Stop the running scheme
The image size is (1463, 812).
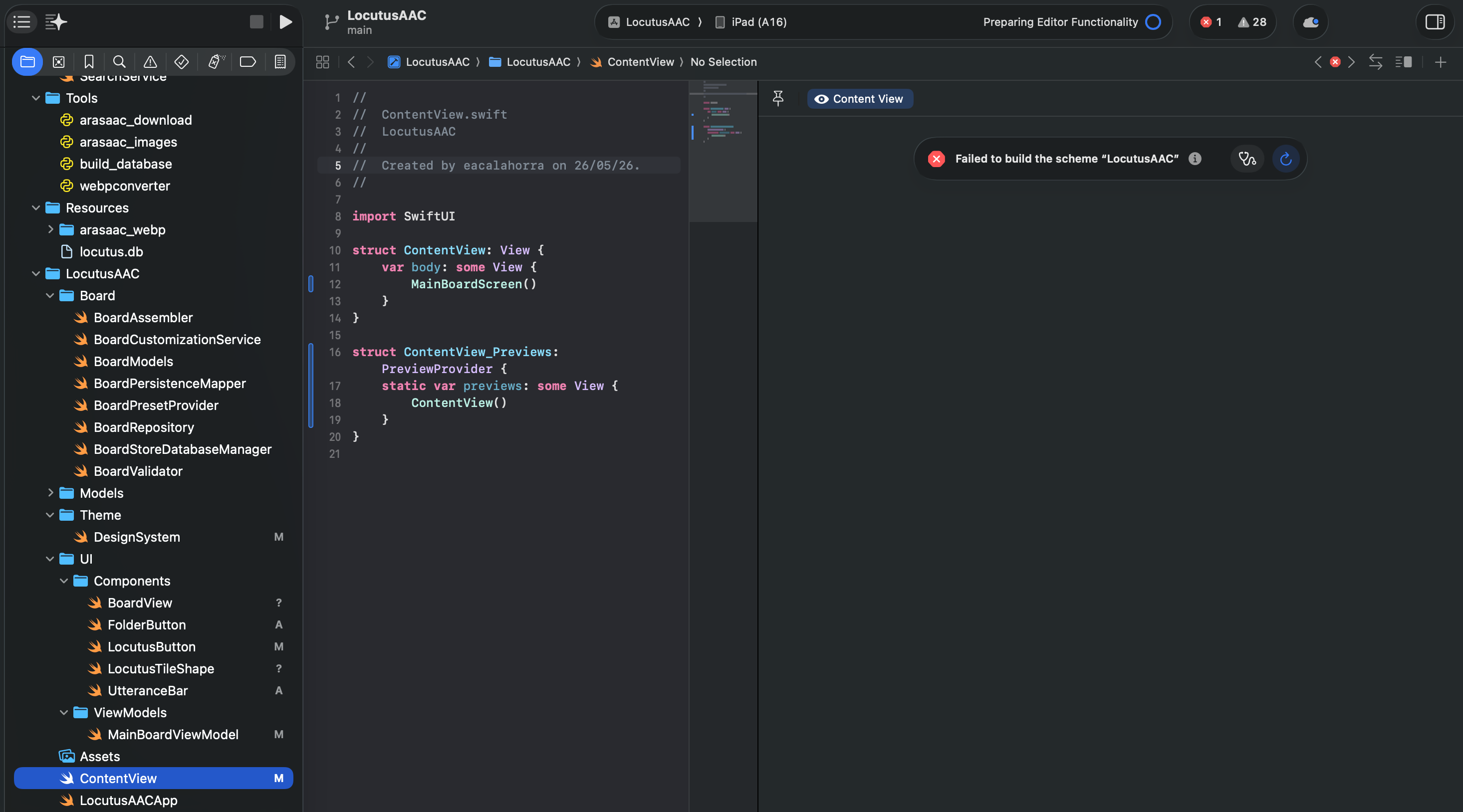(x=256, y=22)
